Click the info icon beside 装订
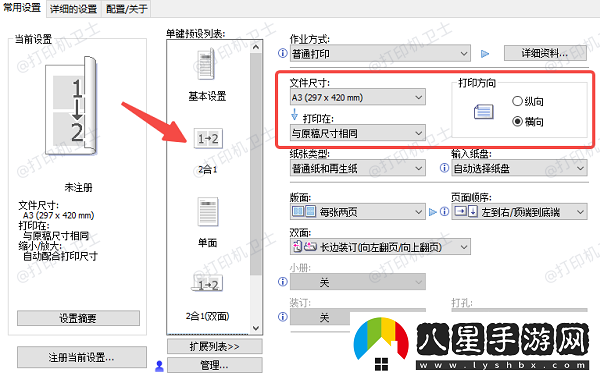The image size is (600, 376). click(282, 317)
